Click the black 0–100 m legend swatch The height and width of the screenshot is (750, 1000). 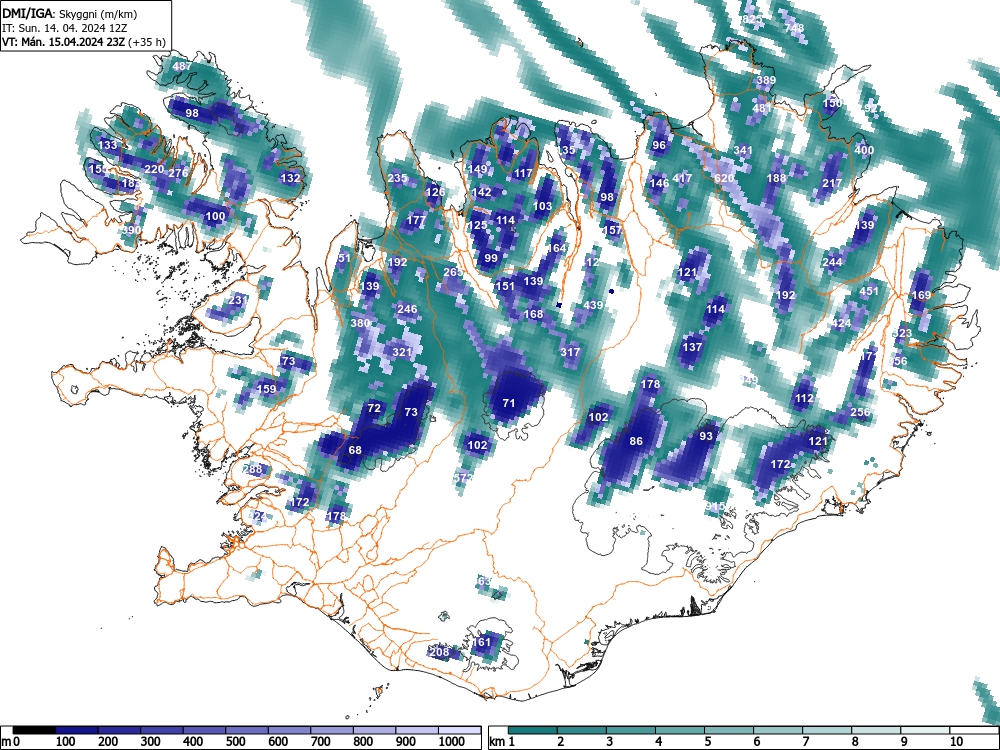34,730
